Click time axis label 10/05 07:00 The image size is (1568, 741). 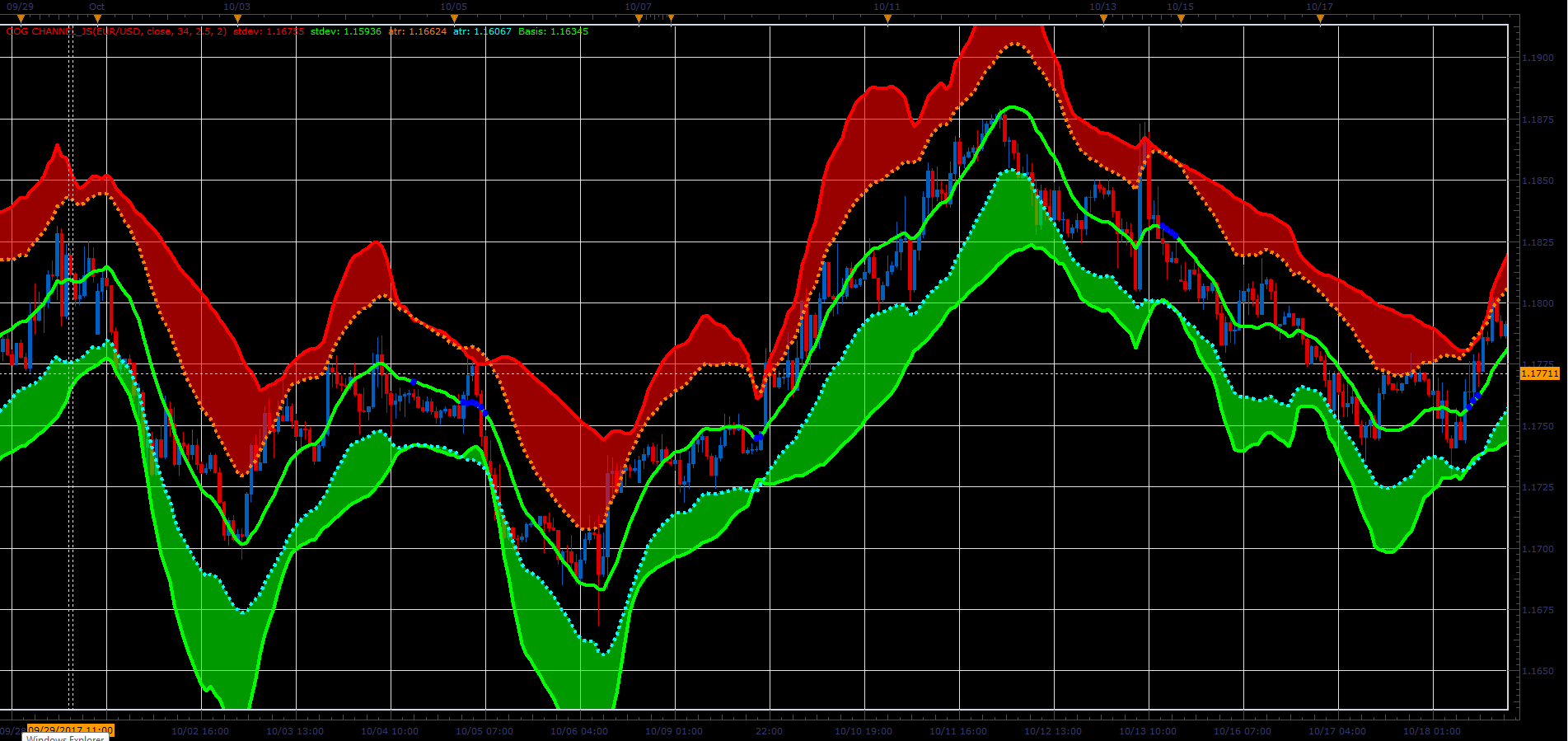(x=484, y=731)
